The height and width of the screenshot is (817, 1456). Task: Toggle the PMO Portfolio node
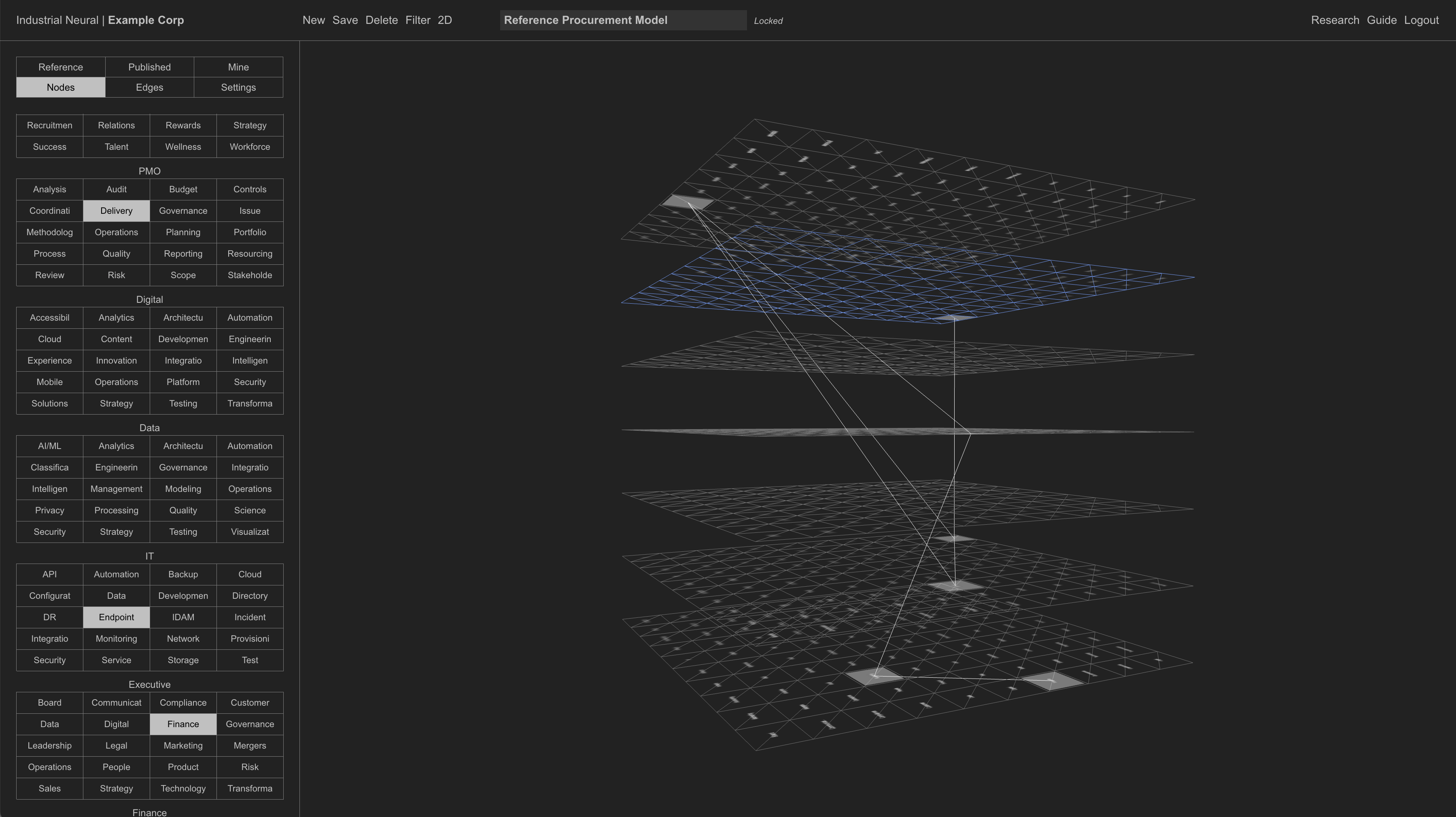(x=250, y=232)
